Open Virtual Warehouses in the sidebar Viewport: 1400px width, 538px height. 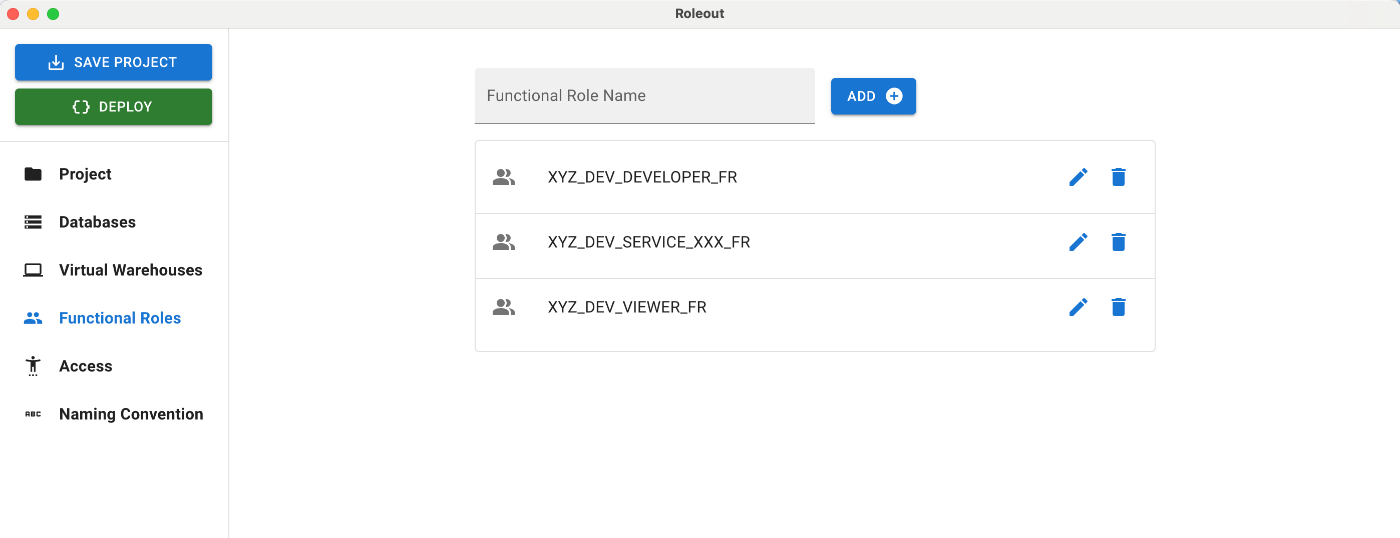(130, 270)
